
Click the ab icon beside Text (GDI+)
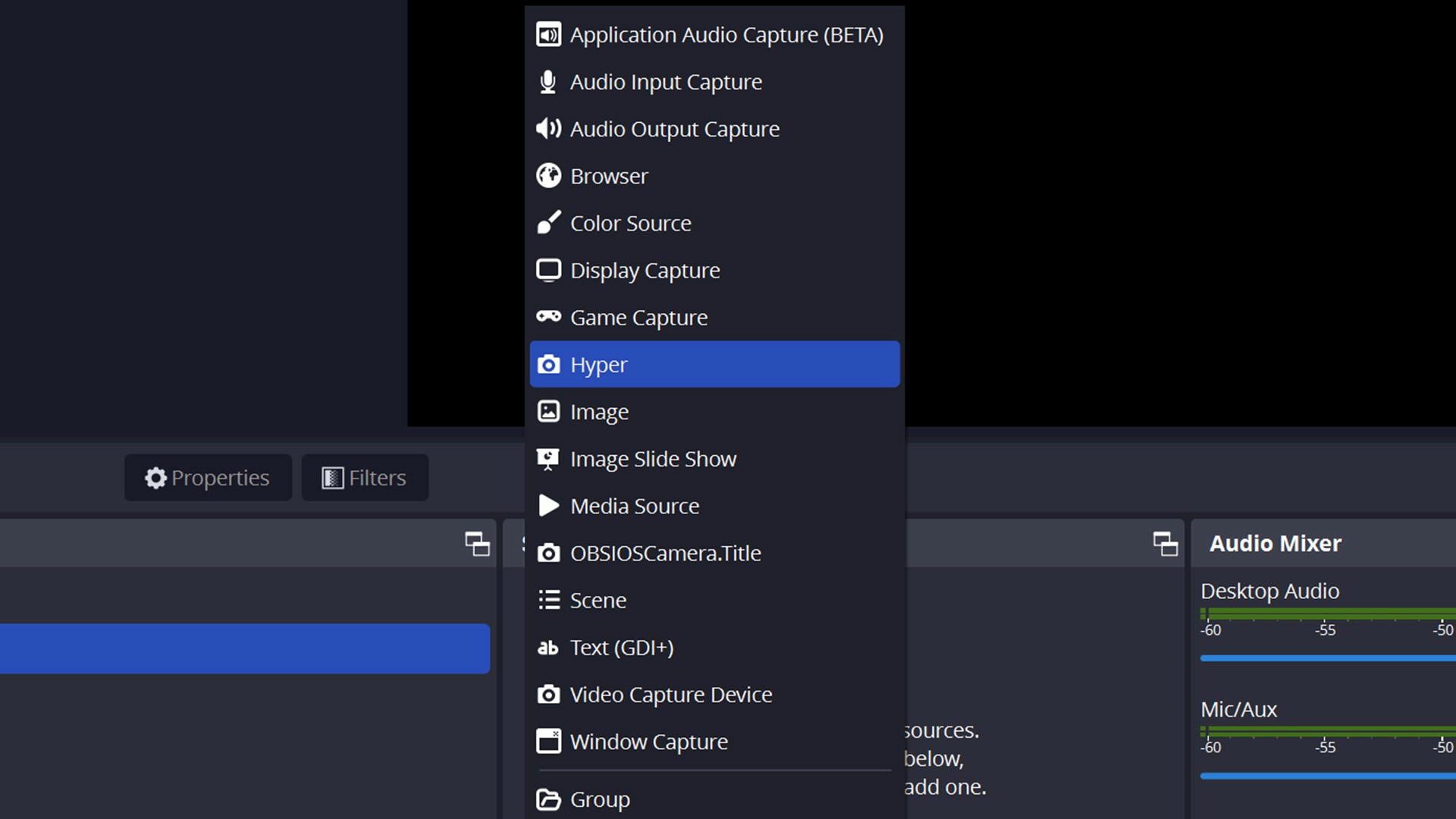click(x=547, y=647)
